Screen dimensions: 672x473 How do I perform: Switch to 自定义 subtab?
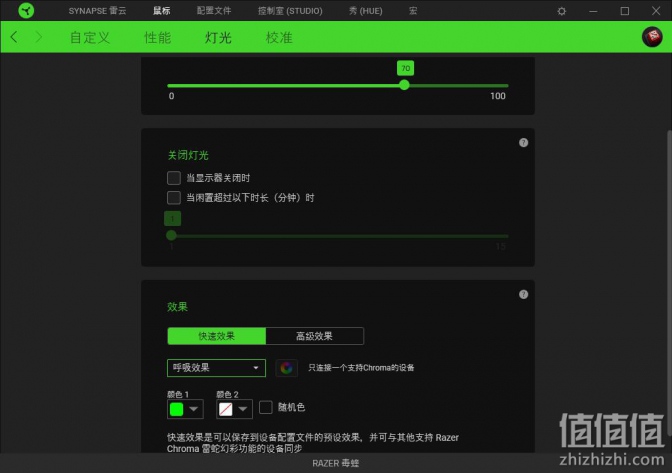(90, 37)
